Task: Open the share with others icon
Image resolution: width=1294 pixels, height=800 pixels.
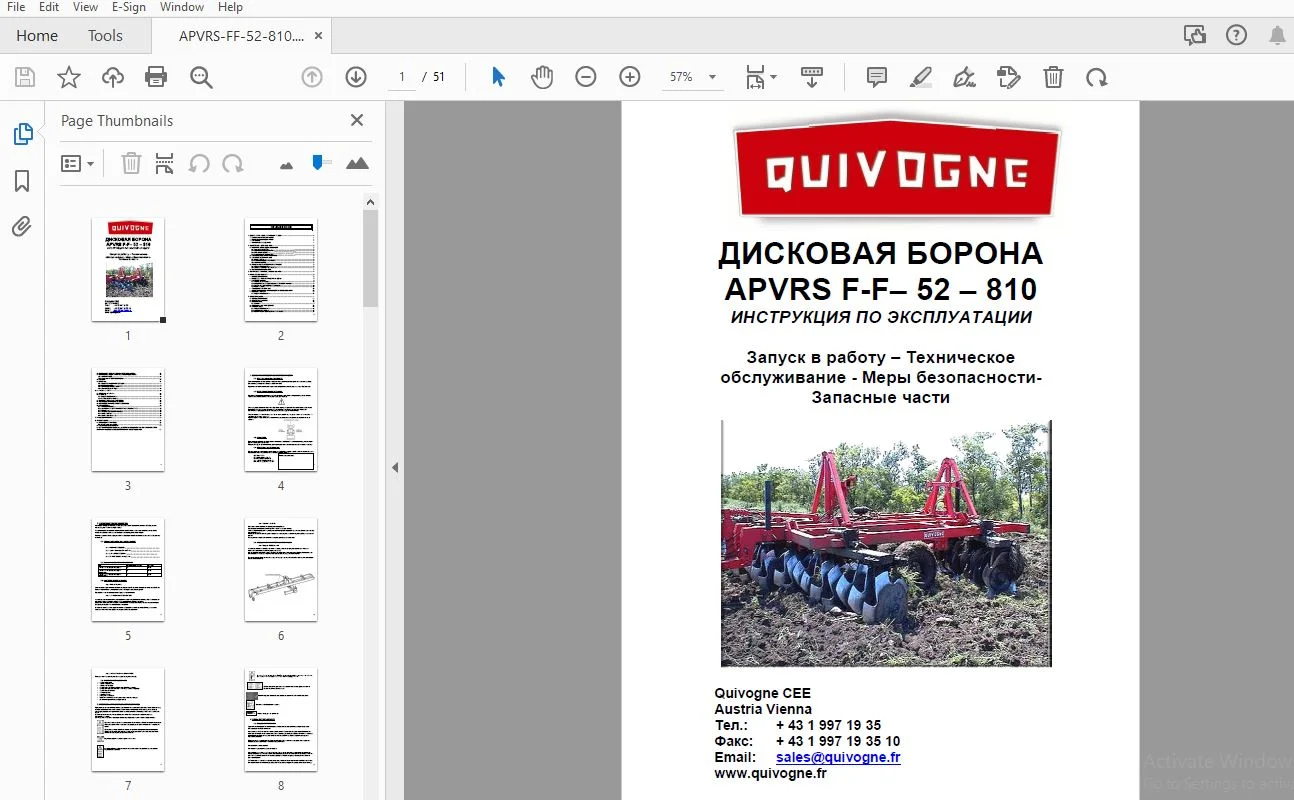Action: (1195, 35)
